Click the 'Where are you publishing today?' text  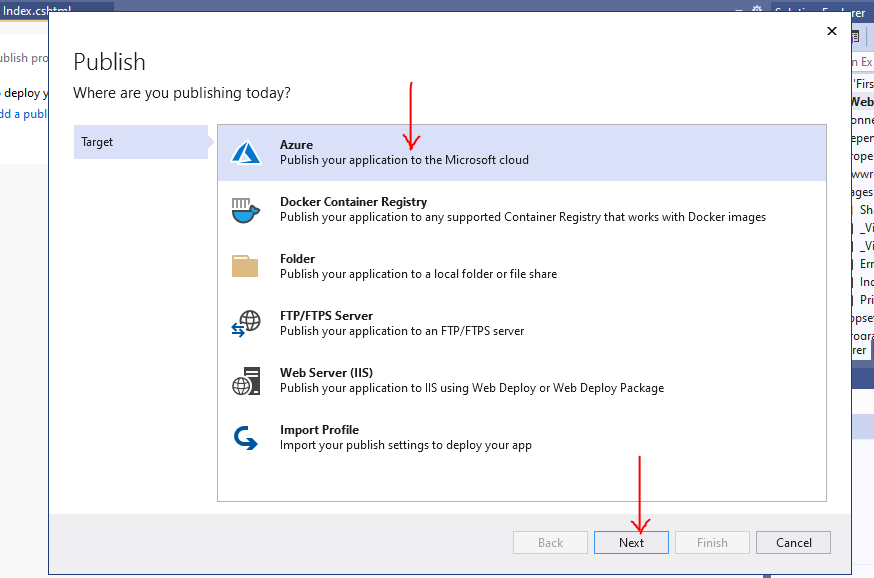tap(182, 93)
